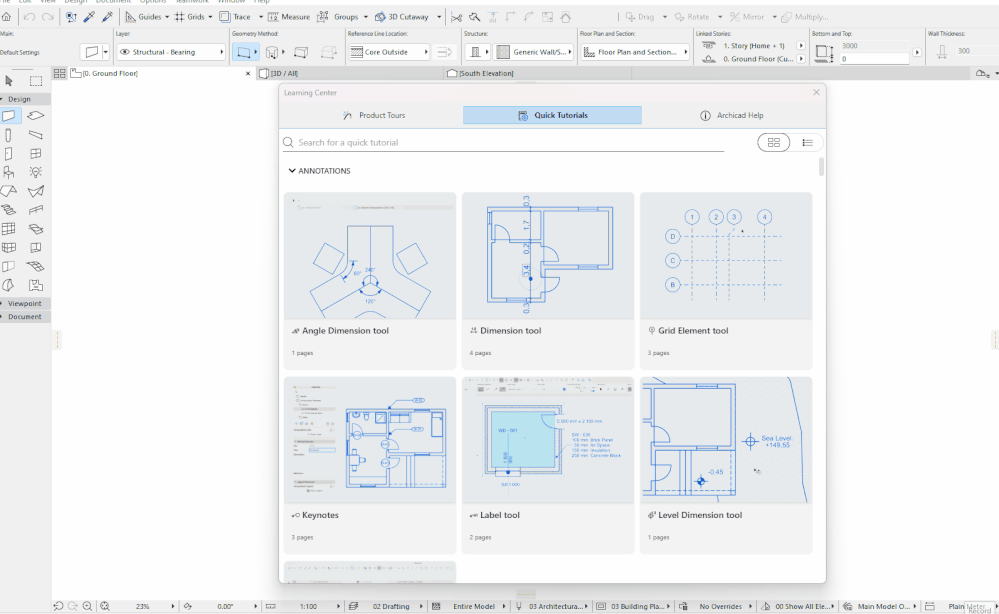Toggle Grids snap in the toolbar
This screenshot has height=614, width=999.
[x=189, y=17]
